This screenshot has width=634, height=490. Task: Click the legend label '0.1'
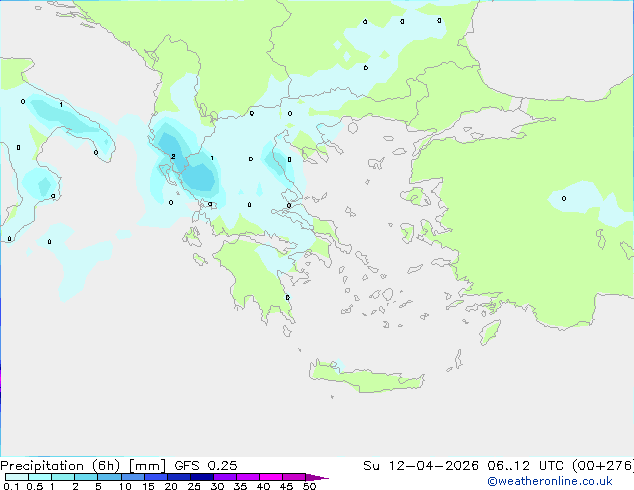pyautogui.click(x=11, y=486)
